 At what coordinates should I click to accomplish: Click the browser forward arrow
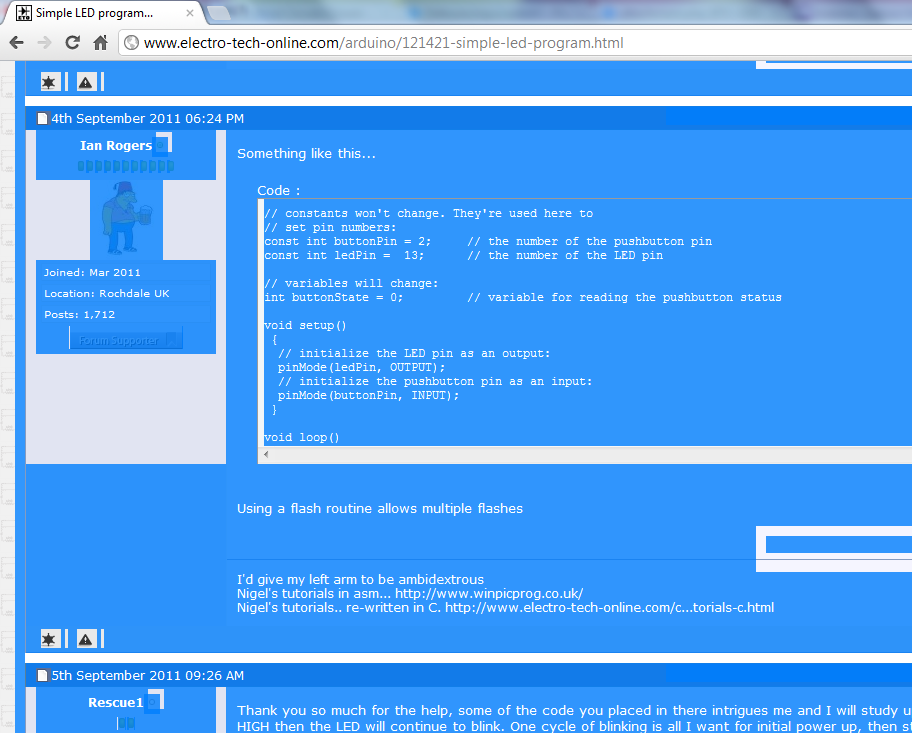point(44,43)
